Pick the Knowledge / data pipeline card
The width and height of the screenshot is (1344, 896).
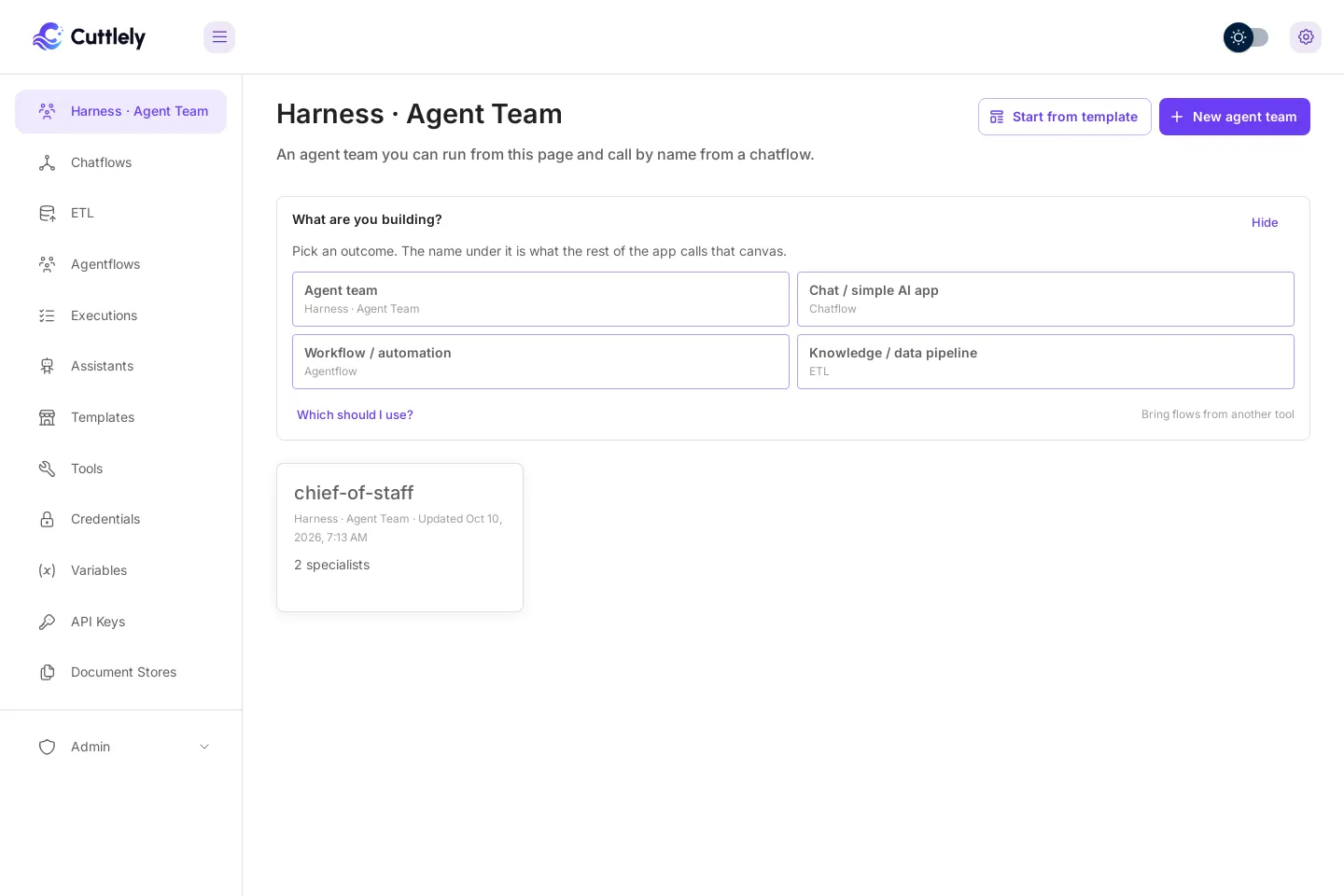pos(1045,361)
